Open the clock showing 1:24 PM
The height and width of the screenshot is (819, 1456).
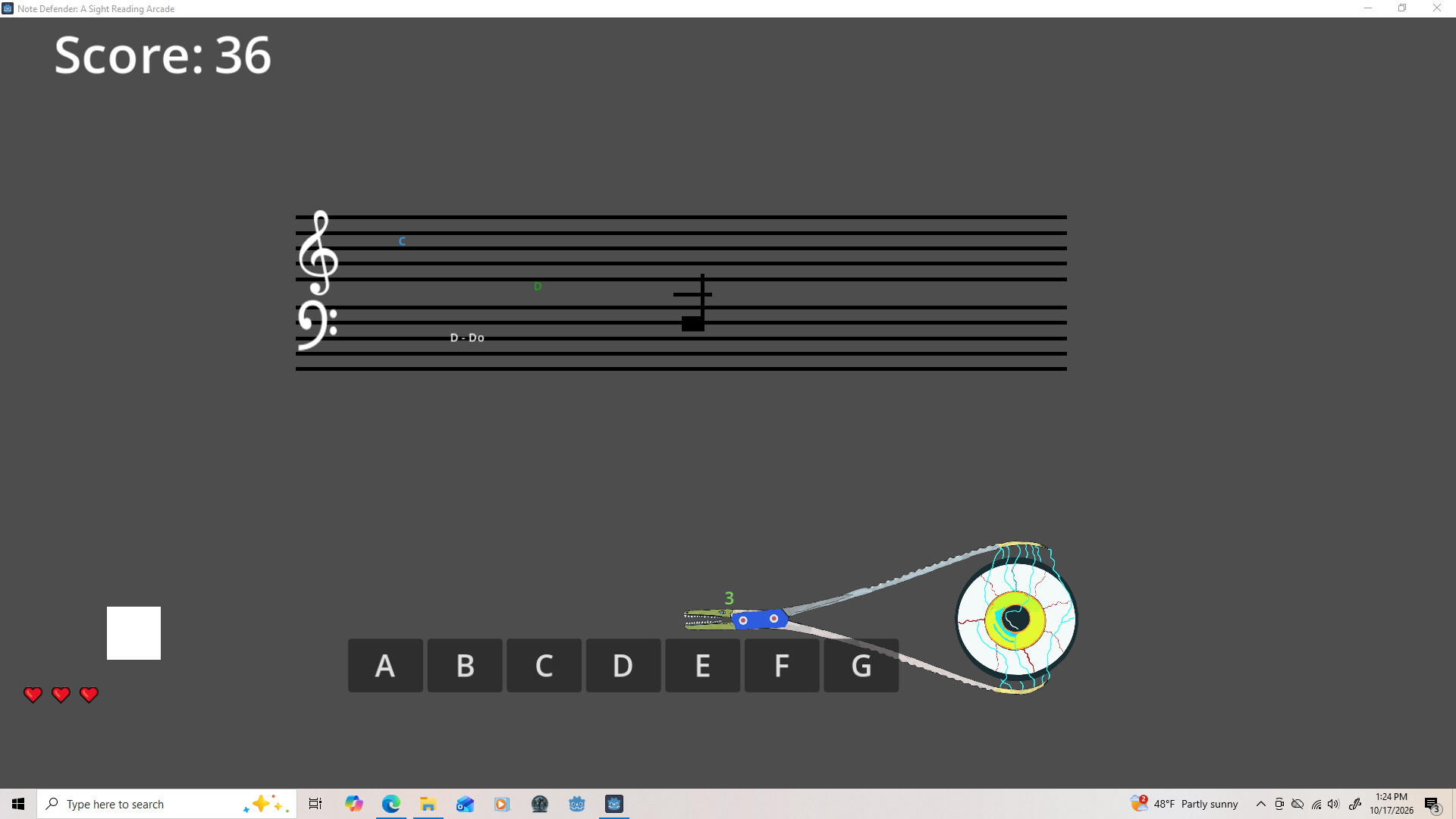[x=1392, y=804]
